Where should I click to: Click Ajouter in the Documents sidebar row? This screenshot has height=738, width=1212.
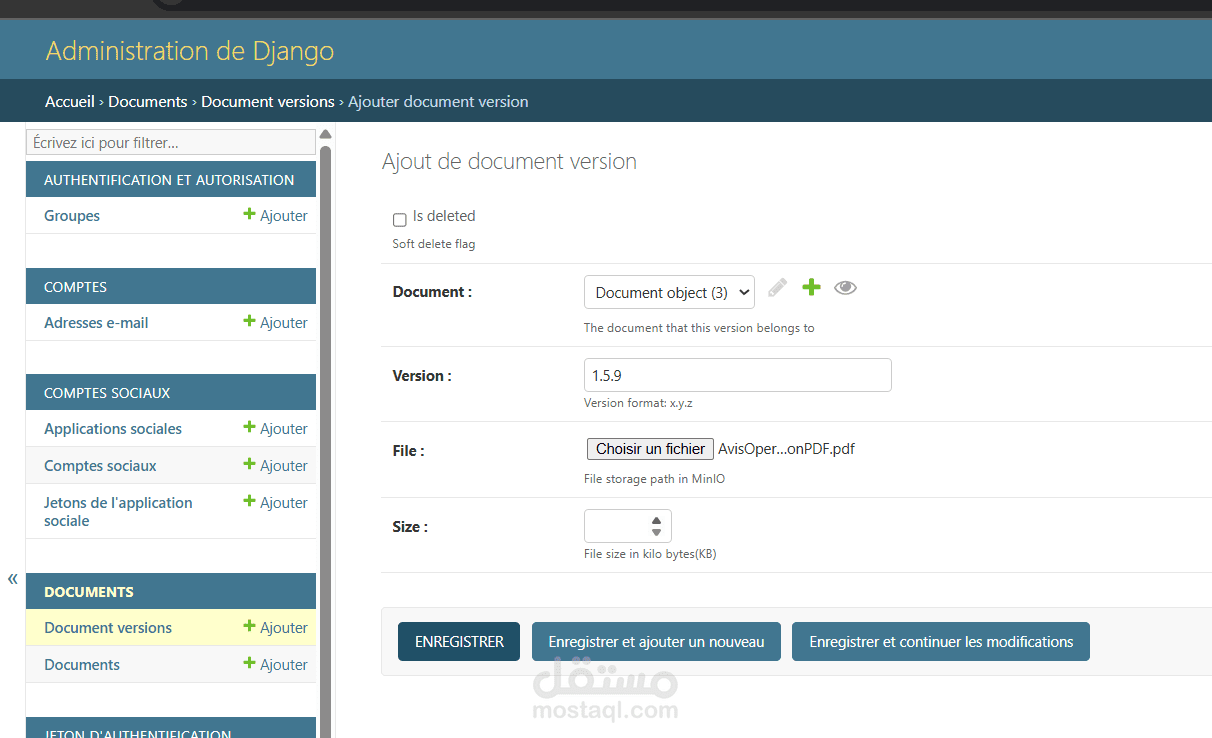click(276, 665)
